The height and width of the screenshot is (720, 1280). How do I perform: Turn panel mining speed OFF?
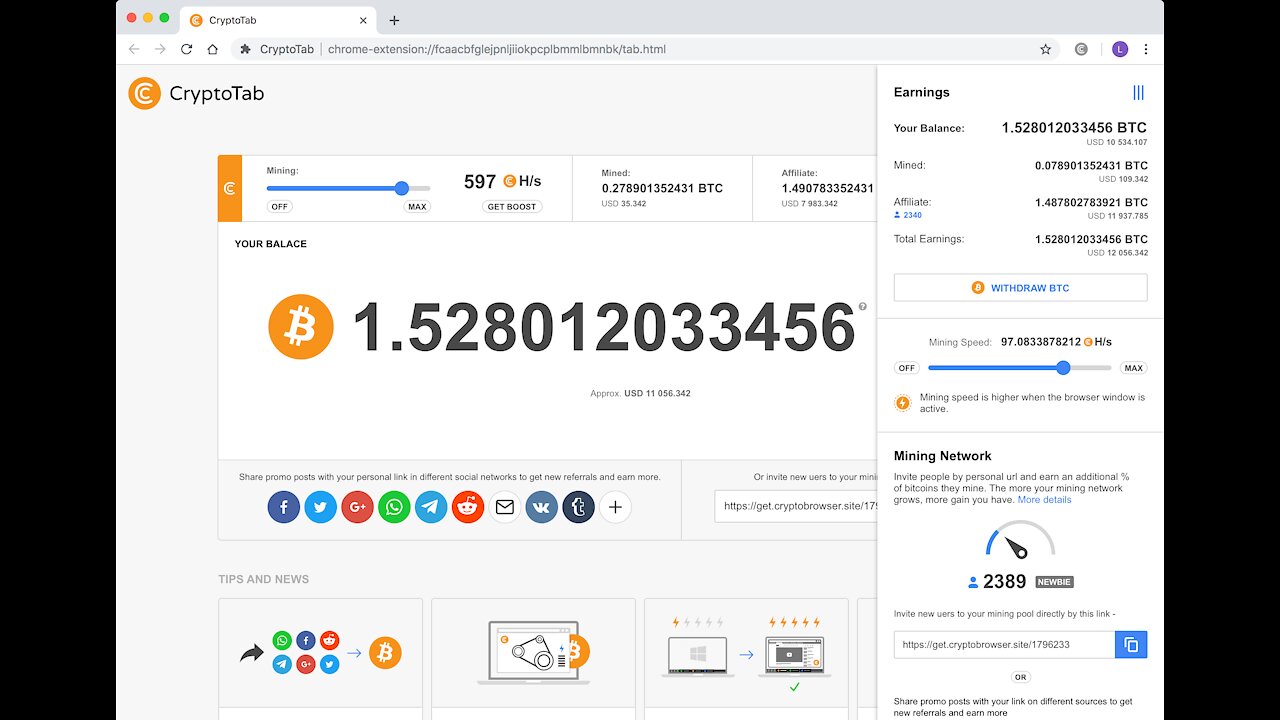click(x=907, y=368)
